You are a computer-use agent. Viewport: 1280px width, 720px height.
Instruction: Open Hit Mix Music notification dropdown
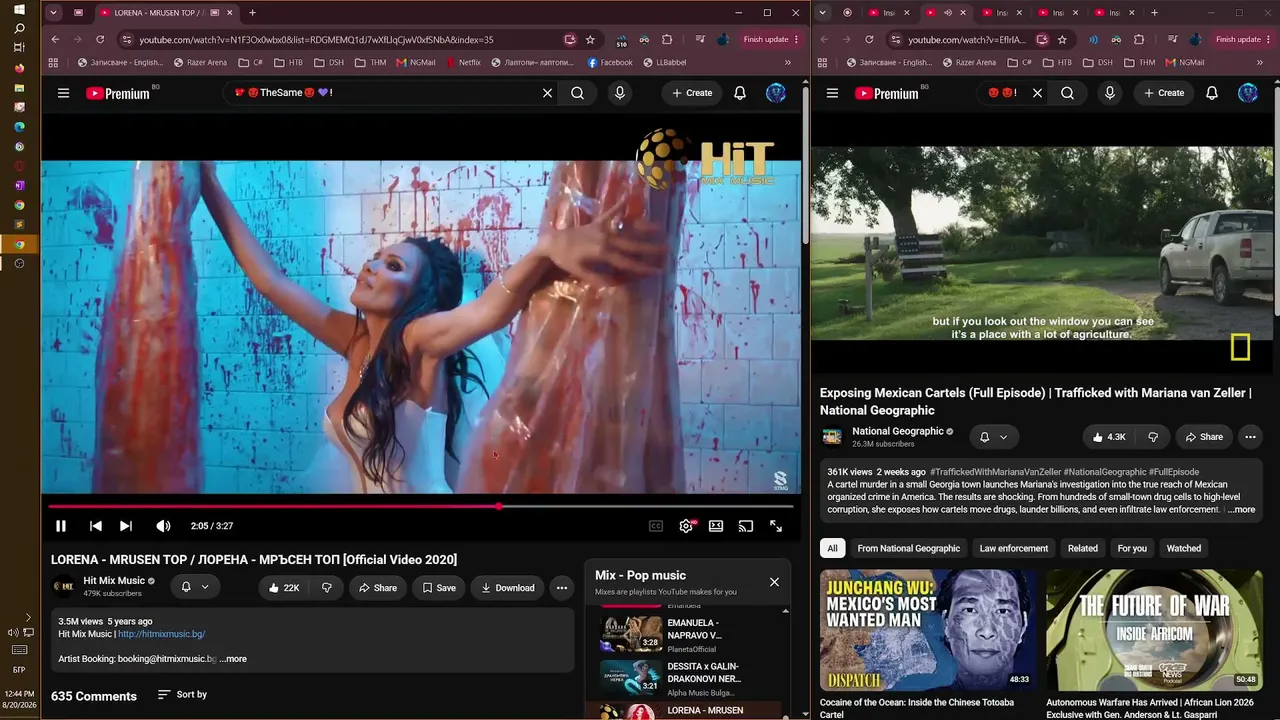click(195, 588)
